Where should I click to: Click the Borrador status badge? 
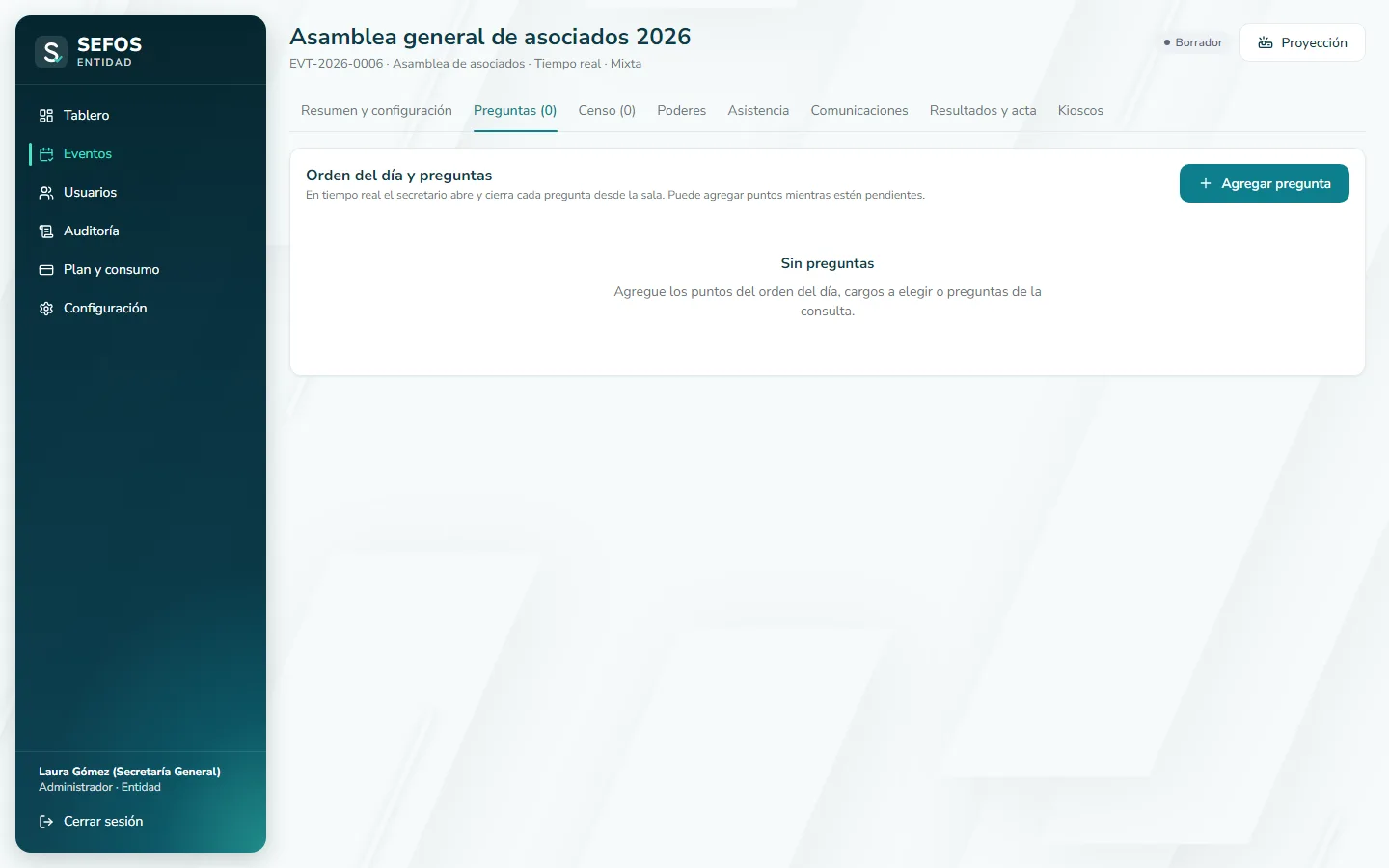click(x=1193, y=42)
